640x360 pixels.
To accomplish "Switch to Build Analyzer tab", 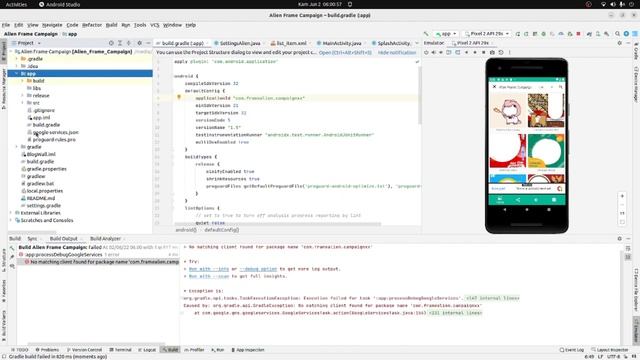I will [x=105, y=238].
